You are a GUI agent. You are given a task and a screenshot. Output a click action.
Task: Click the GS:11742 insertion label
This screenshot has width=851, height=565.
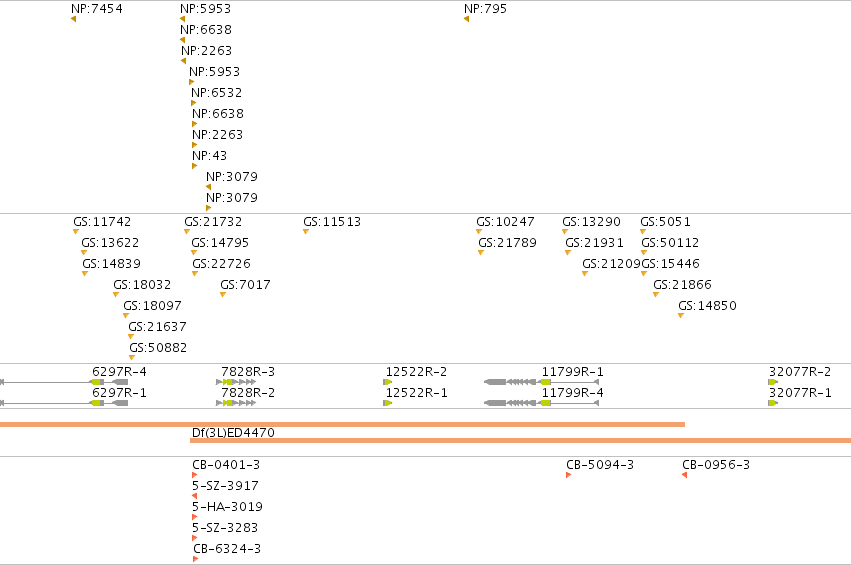tap(102, 221)
